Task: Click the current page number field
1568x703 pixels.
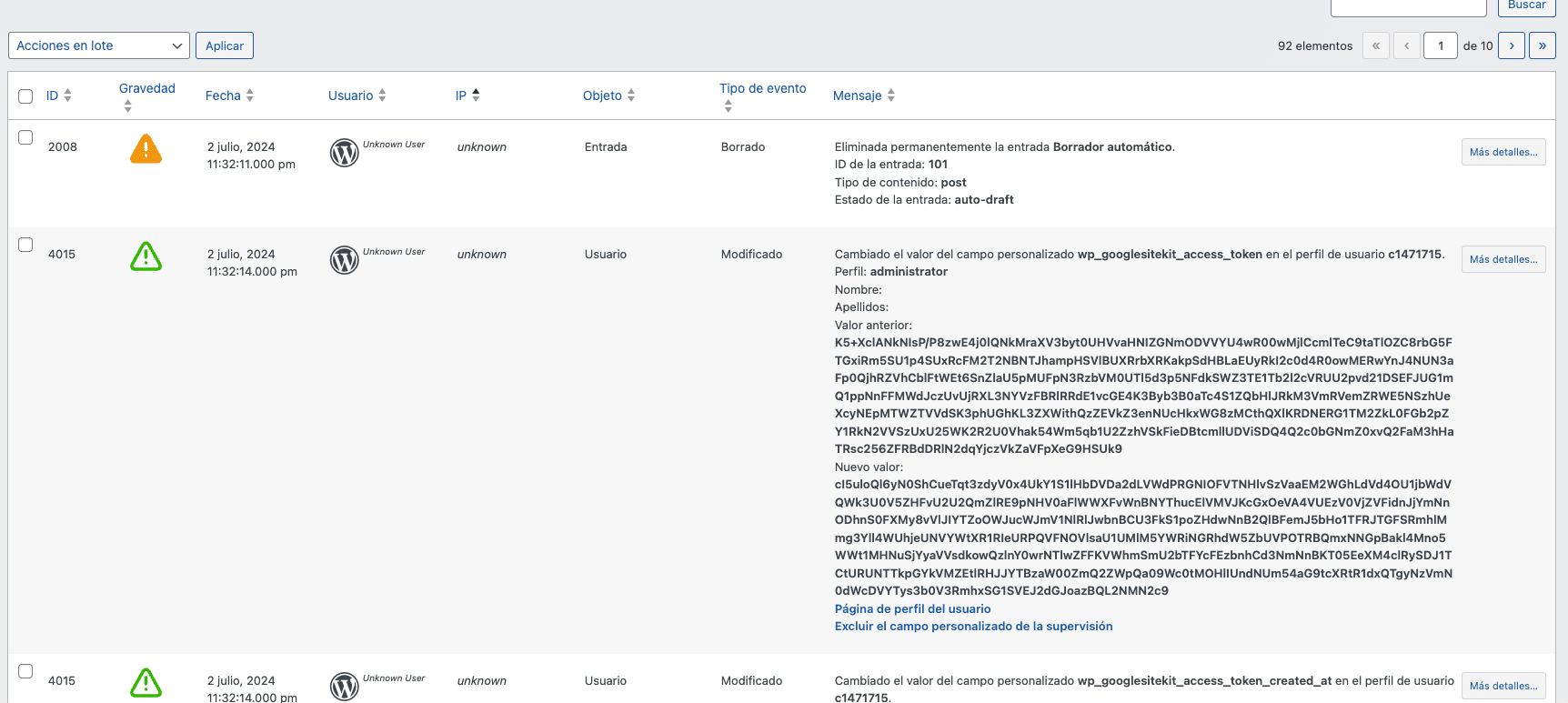Action: click(x=1440, y=45)
